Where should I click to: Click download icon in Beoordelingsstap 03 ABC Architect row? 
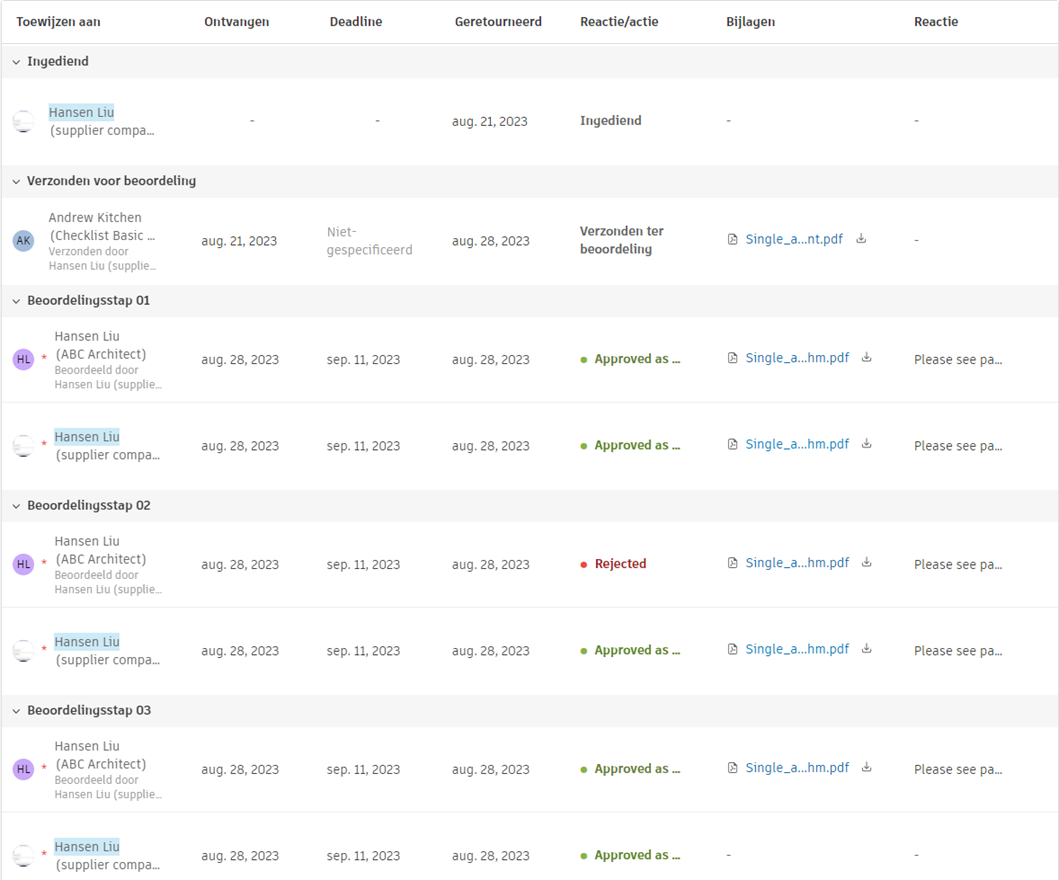pos(867,768)
